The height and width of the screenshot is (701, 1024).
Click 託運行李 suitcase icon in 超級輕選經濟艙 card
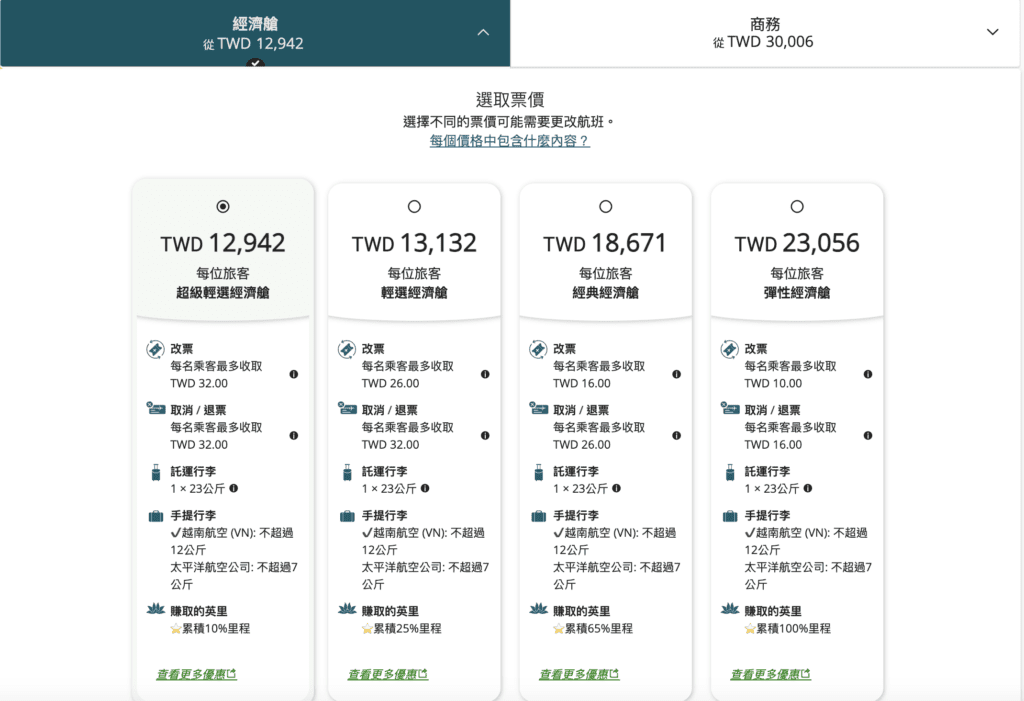(155, 472)
